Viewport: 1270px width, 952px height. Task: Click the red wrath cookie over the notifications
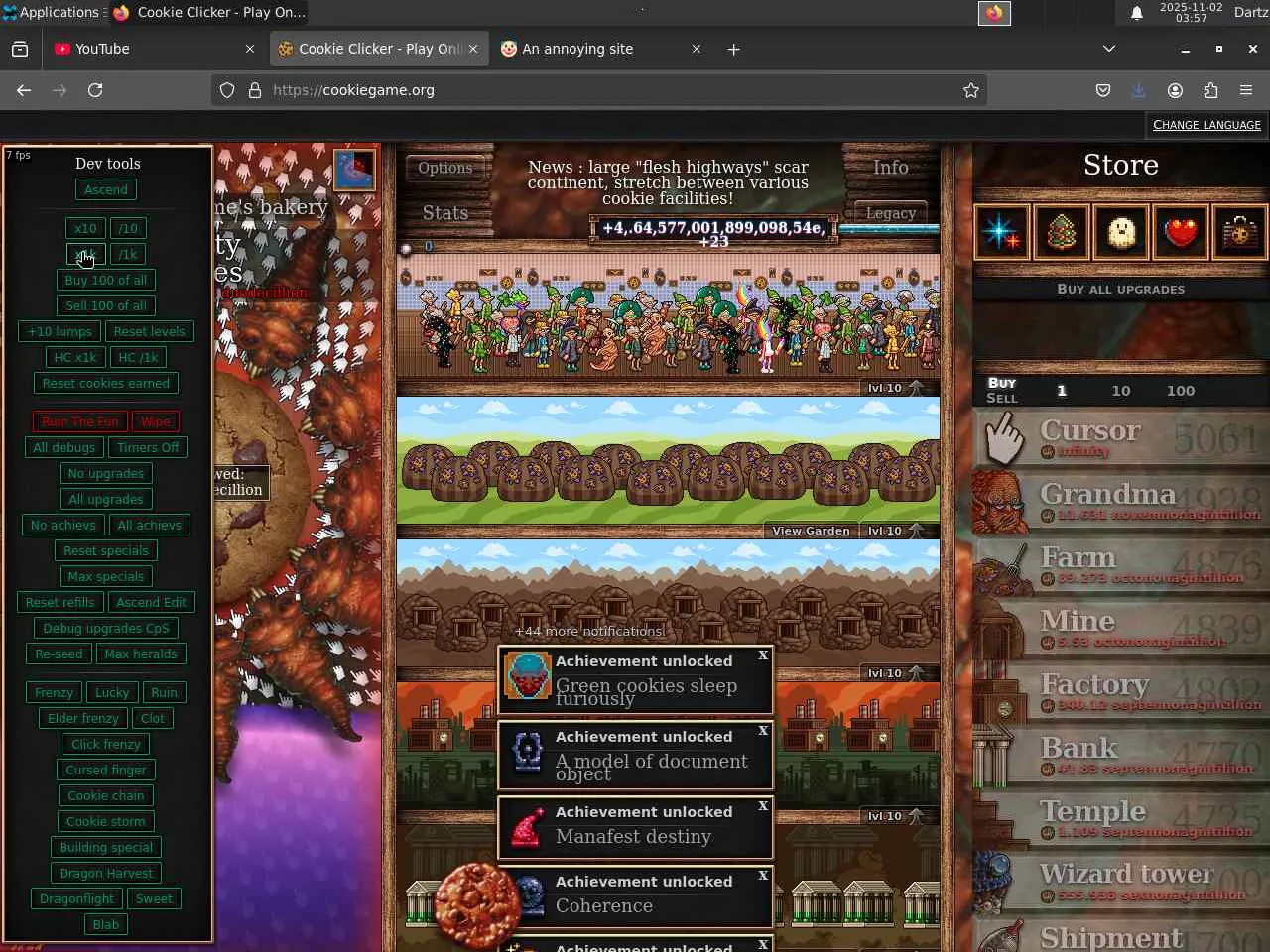point(477,903)
